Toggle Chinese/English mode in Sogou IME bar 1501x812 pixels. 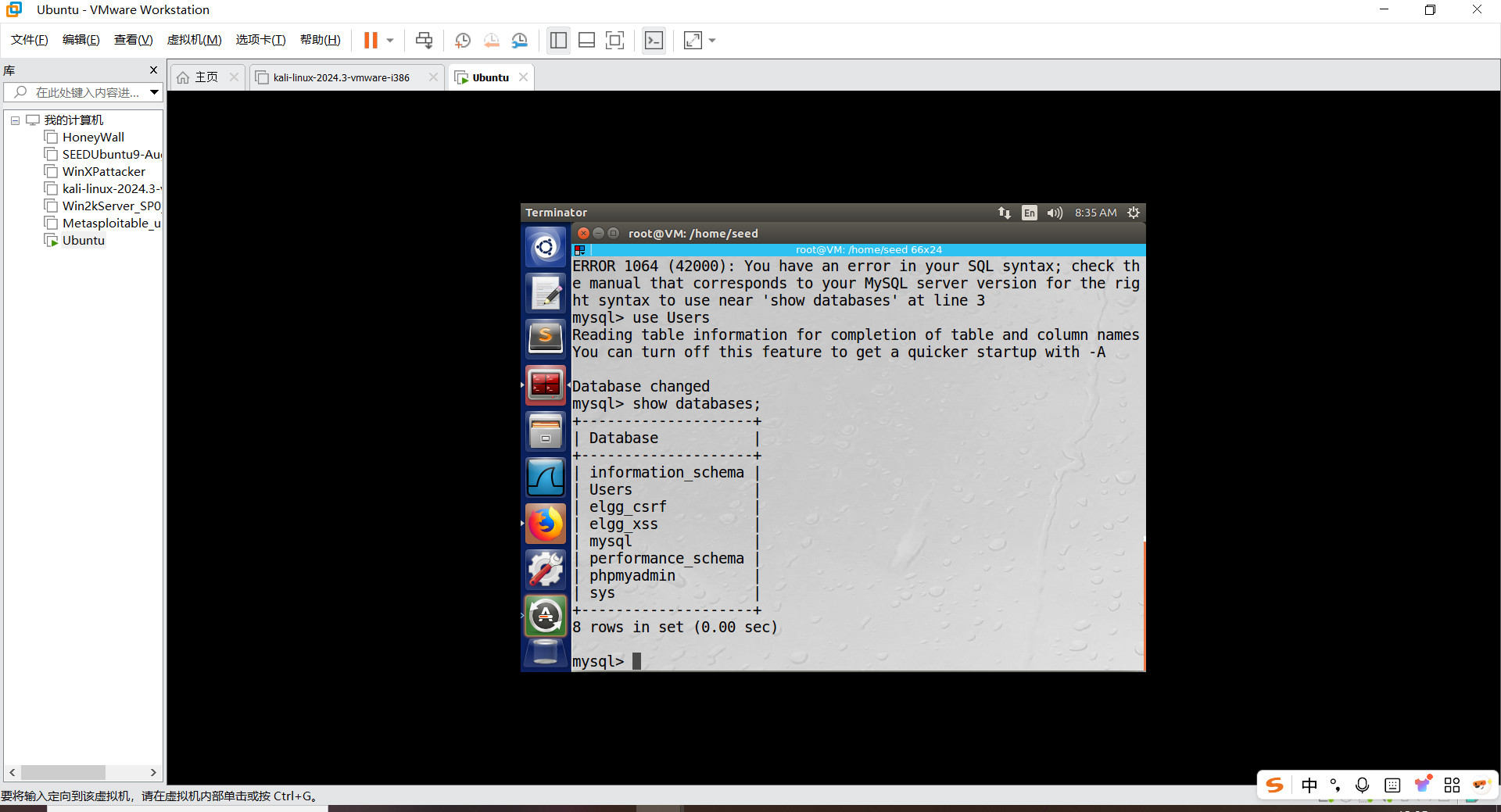pos(1309,785)
